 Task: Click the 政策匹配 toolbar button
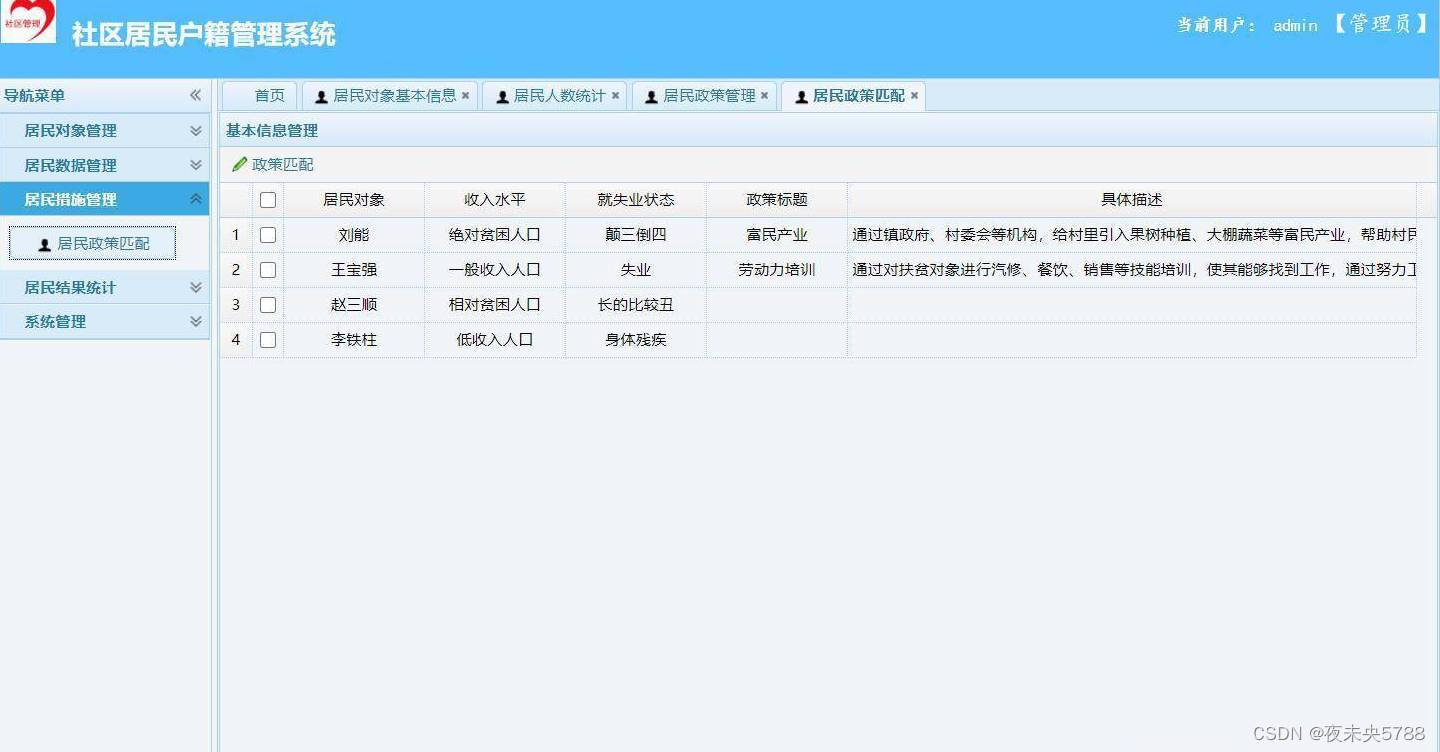coord(273,164)
